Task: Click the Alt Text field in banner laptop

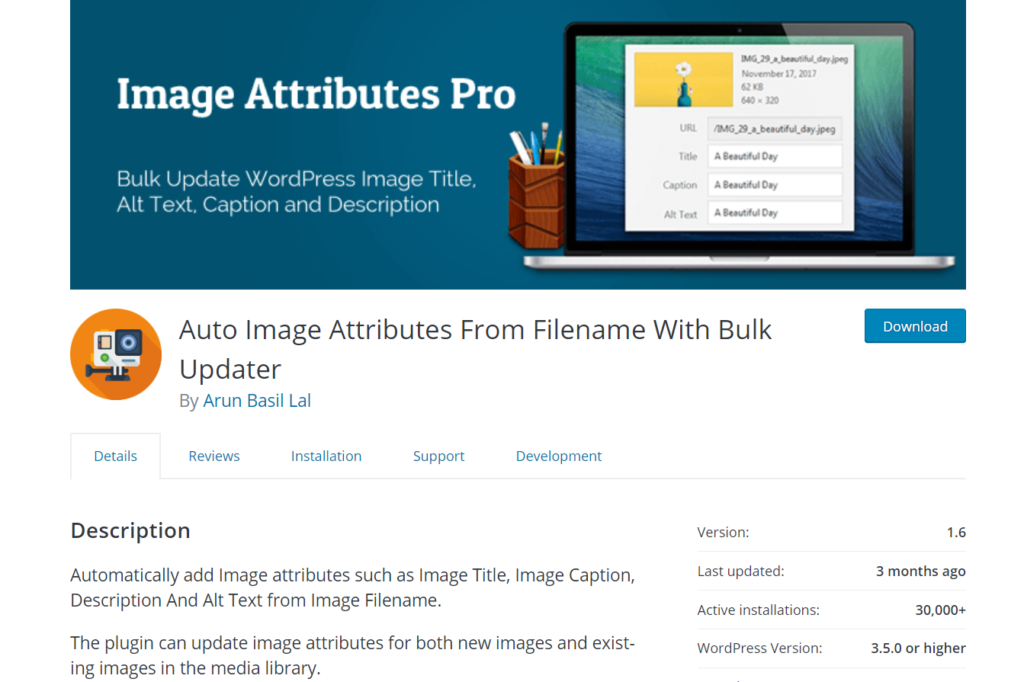Action: [775, 213]
